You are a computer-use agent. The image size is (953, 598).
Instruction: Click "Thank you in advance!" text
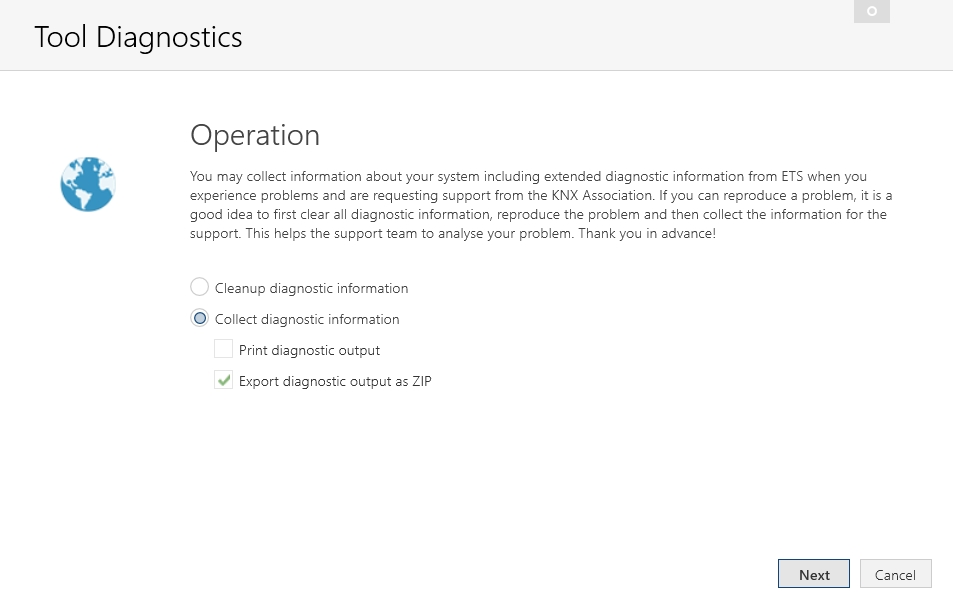click(647, 233)
